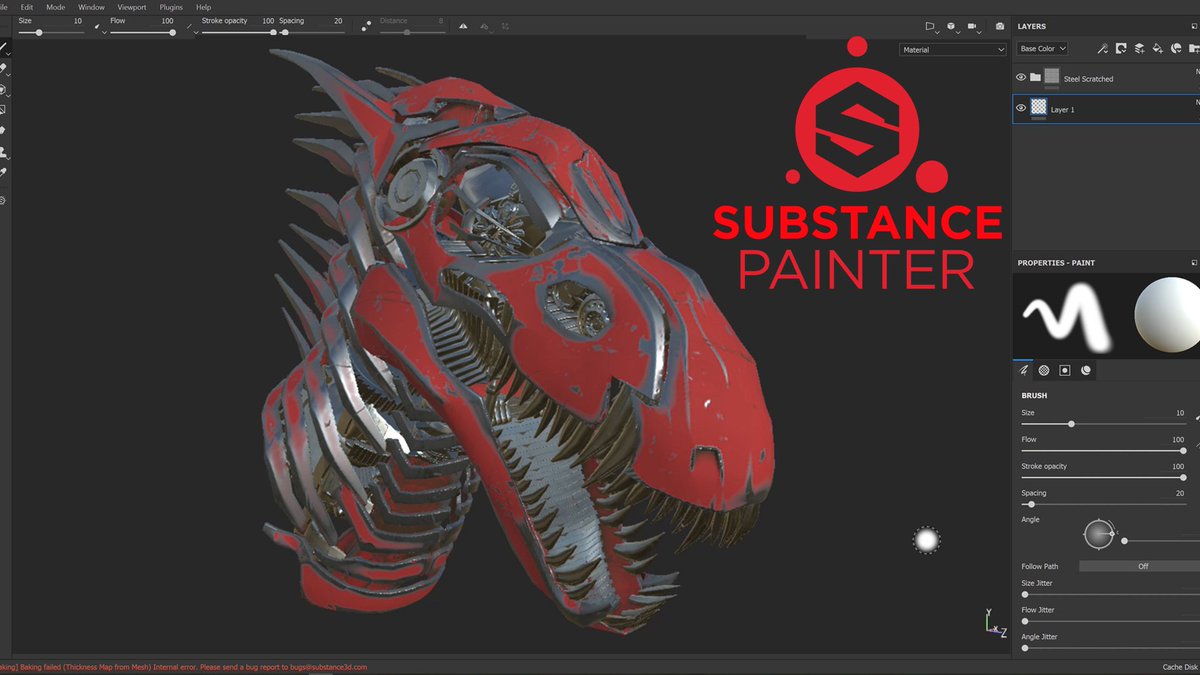The image size is (1200, 675).
Task: Open the Material display dropdown
Action: [952, 49]
